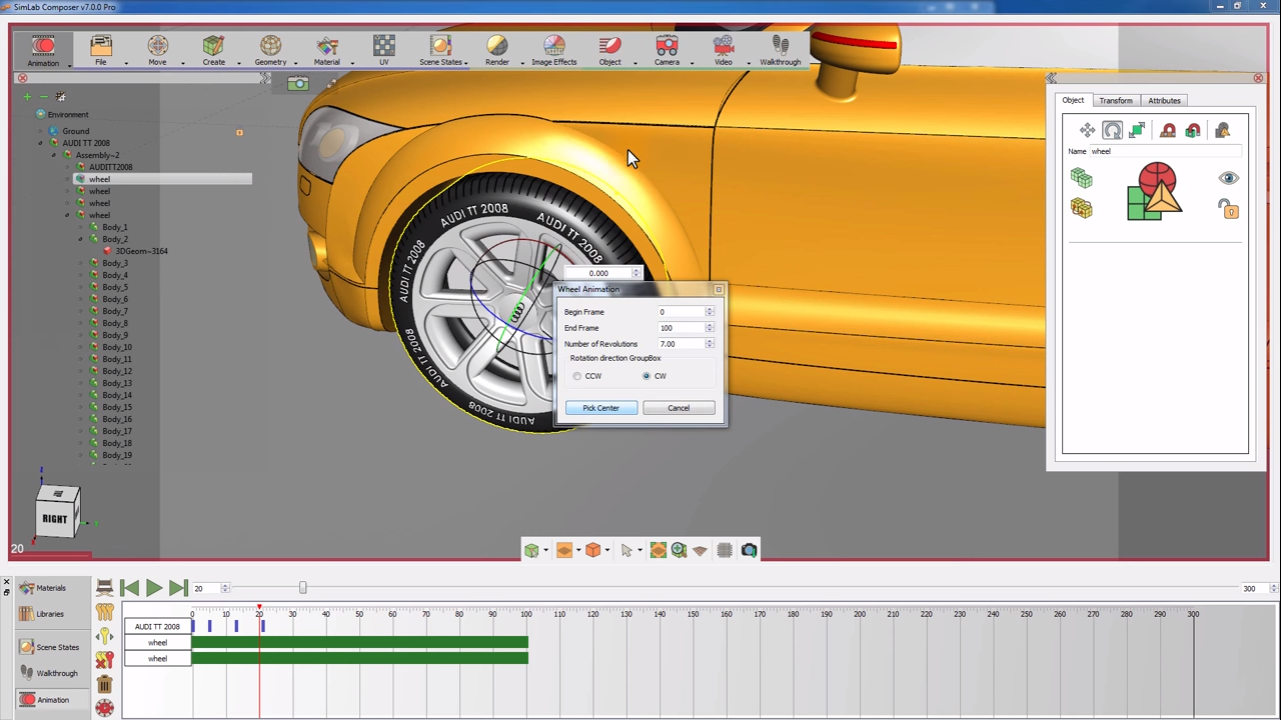
Task: Adjust the Number of Revolutions spinner arrows
Action: tap(710, 344)
